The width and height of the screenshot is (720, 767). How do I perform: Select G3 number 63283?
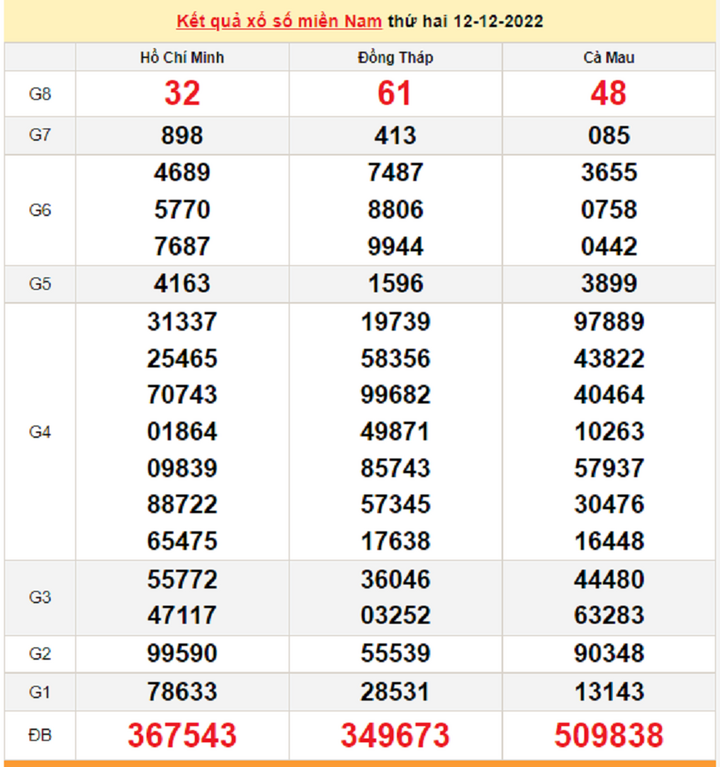(x=609, y=615)
